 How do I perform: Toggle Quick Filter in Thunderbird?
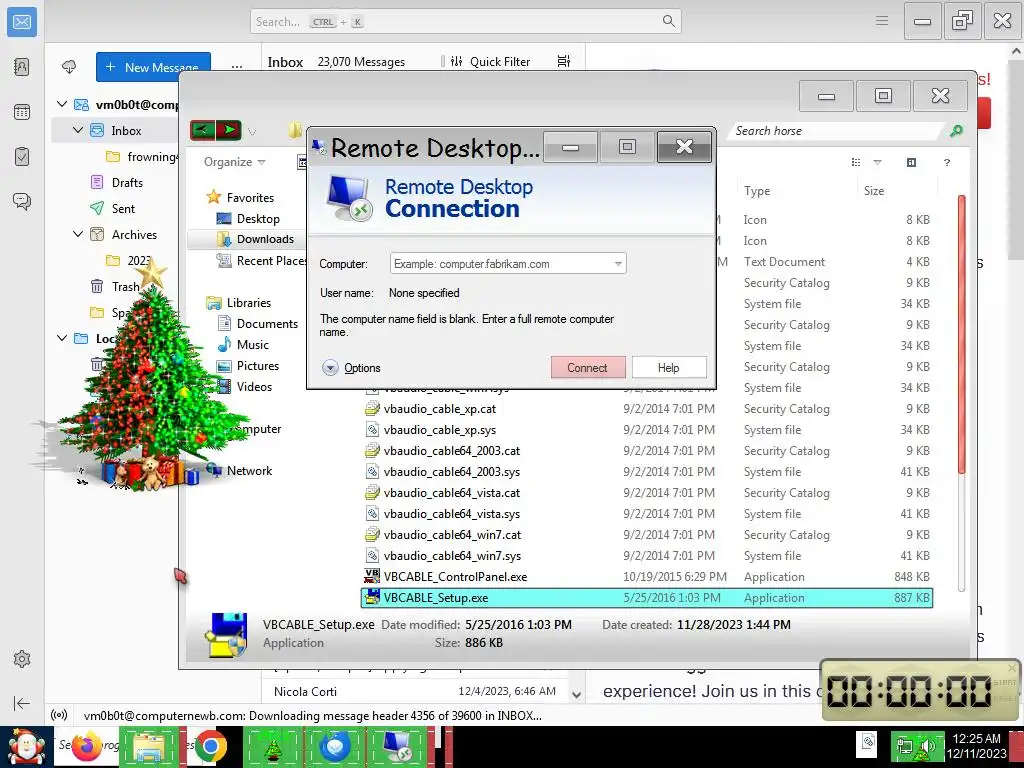490,61
